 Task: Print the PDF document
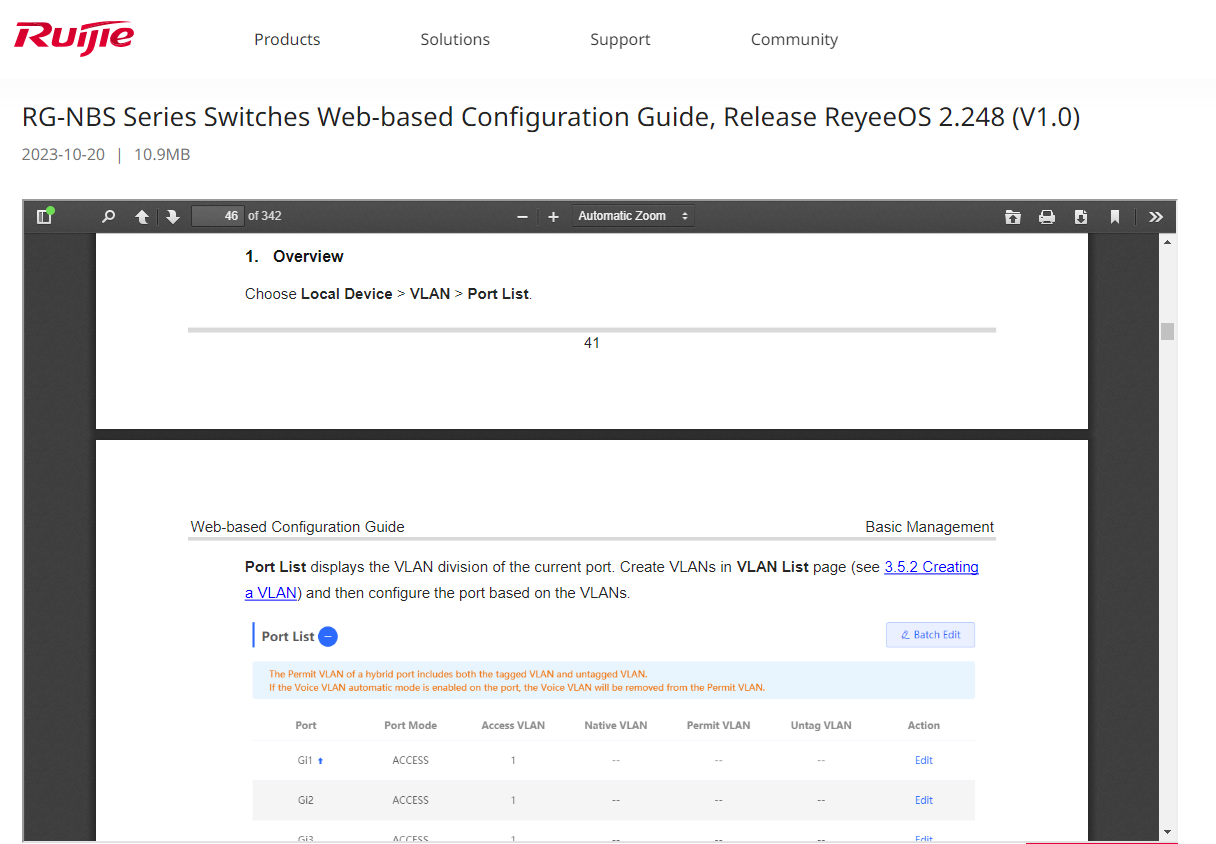(x=1047, y=216)
